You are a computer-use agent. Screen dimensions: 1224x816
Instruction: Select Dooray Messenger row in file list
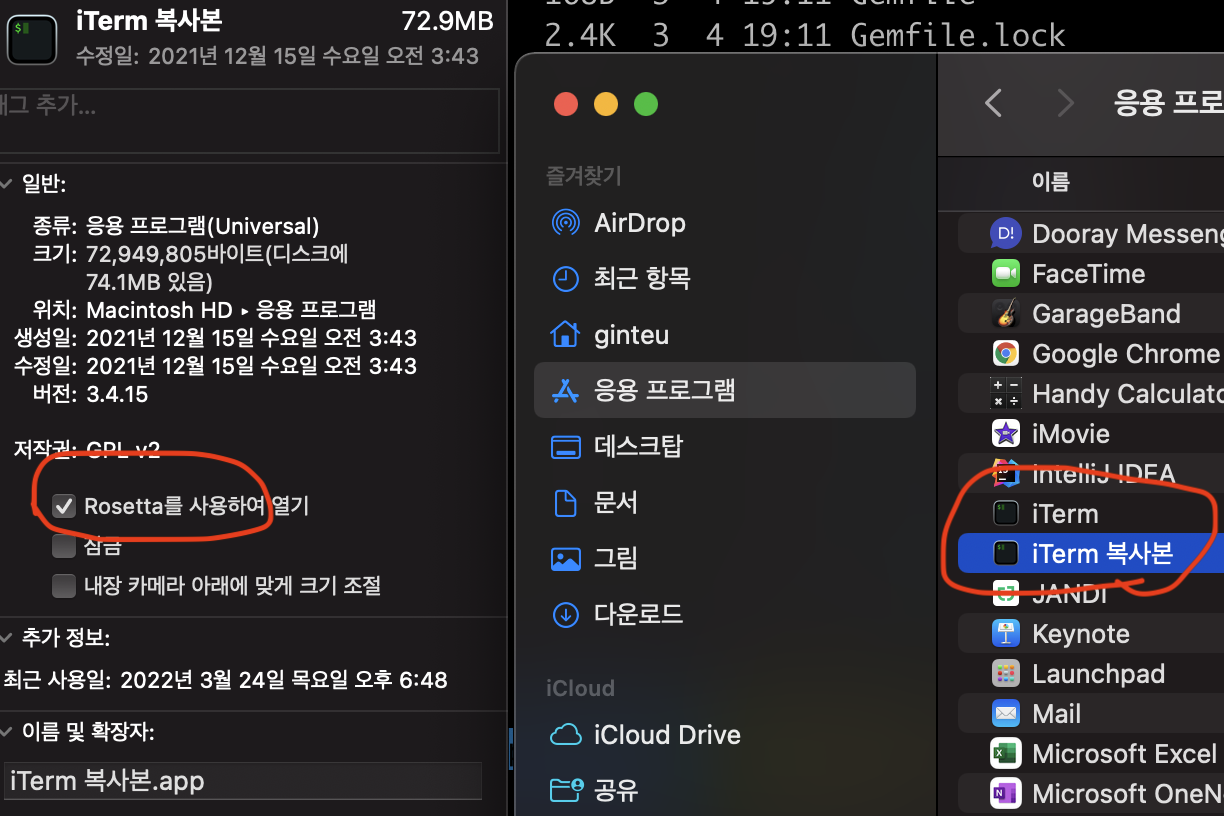coord(1091,234)
